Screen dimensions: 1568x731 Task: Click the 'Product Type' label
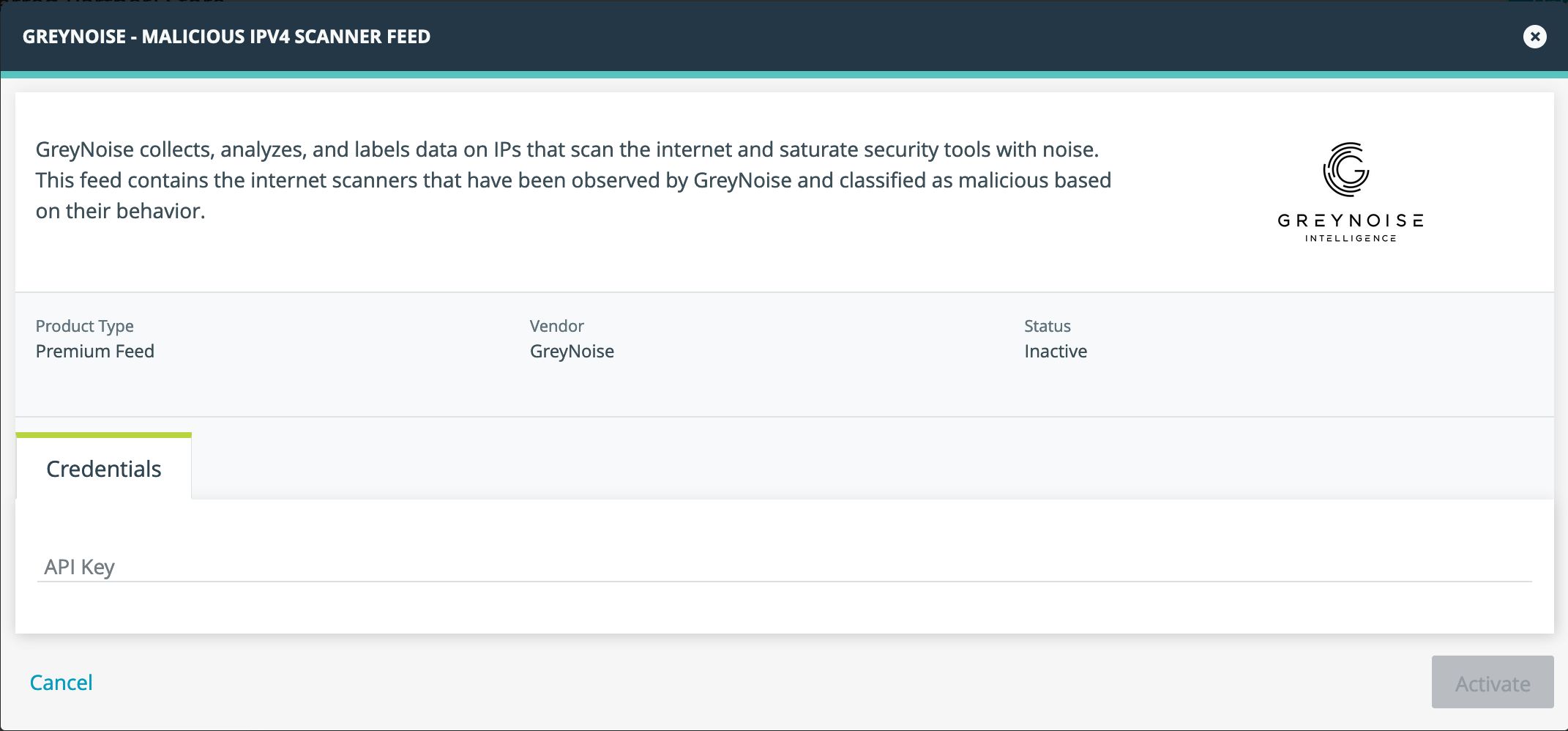(x=85, y=326)
